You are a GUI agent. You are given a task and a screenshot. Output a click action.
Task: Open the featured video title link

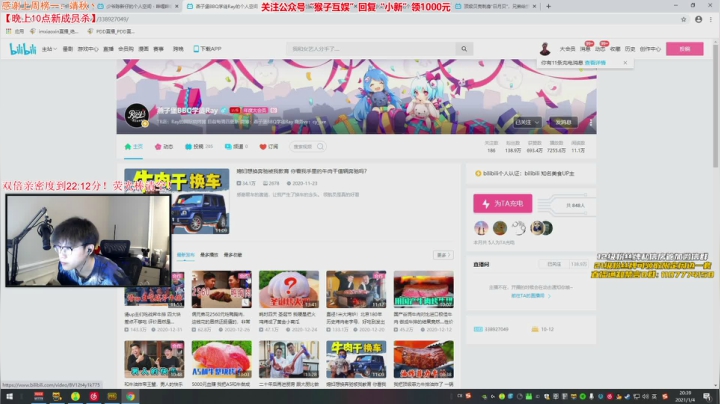[302, 171]
